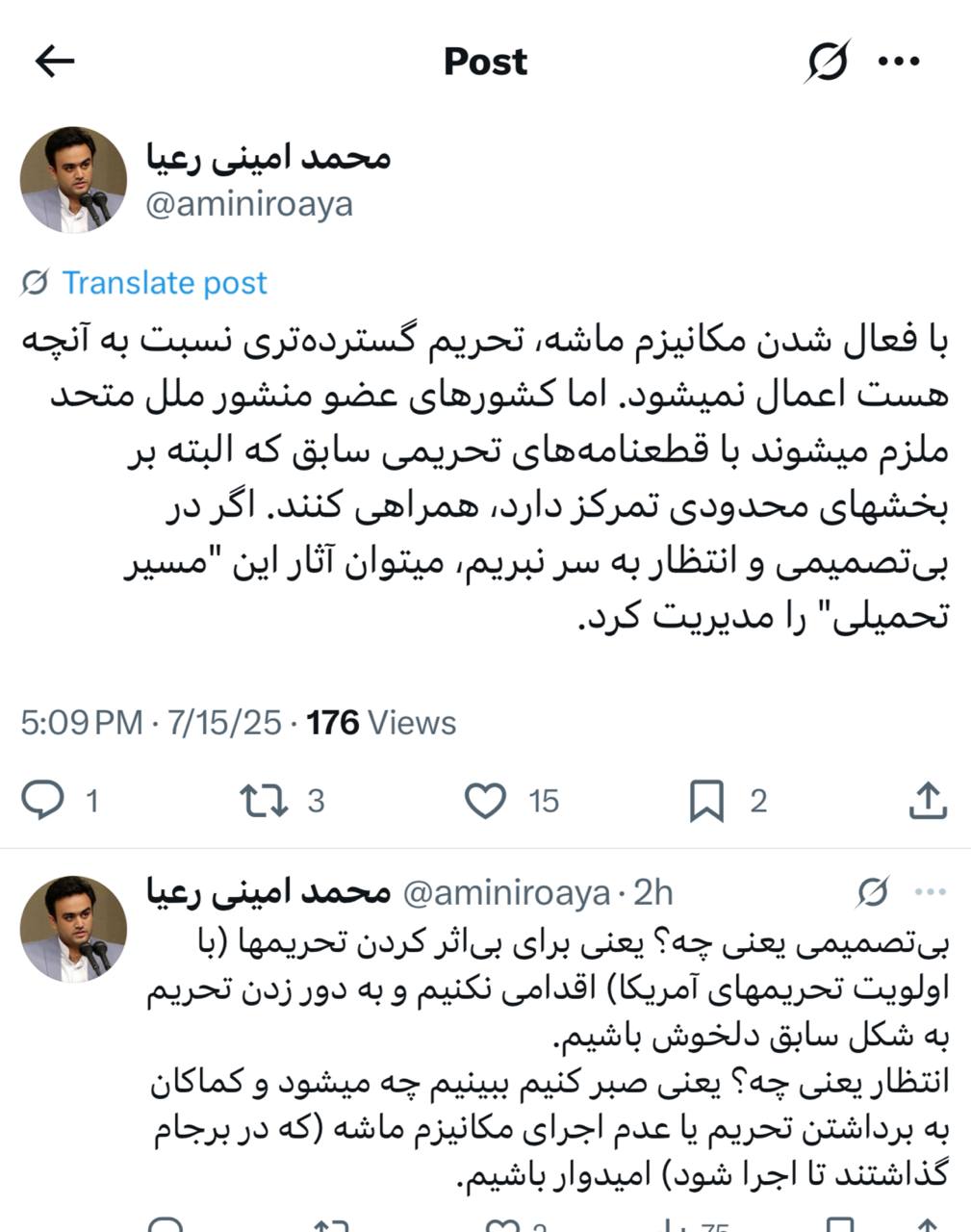Click the 5:09 PM timestamp
The height and width of the screenshot is (1232, 971).
[x=82, y=723]
